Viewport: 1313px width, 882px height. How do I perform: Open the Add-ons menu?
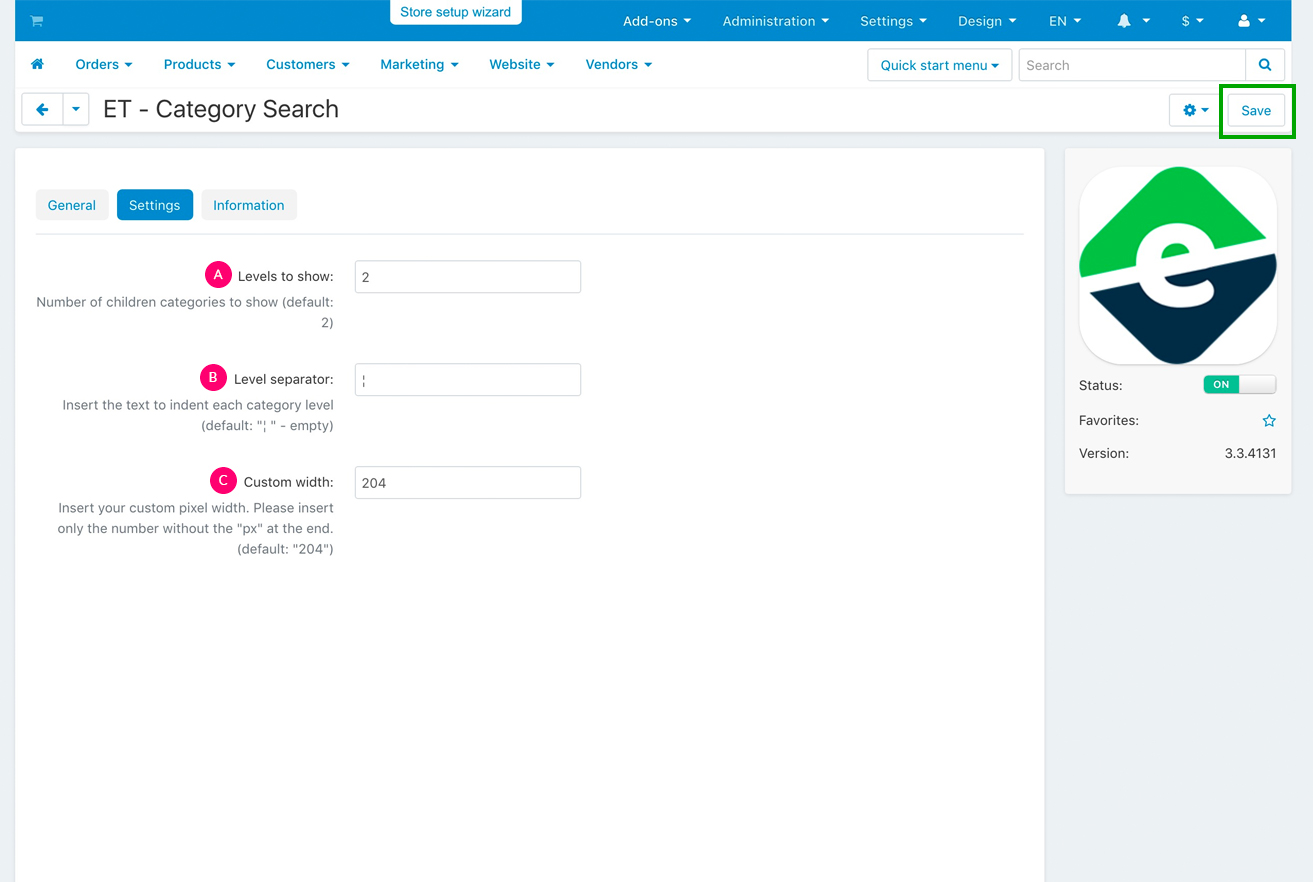(656, 21)
